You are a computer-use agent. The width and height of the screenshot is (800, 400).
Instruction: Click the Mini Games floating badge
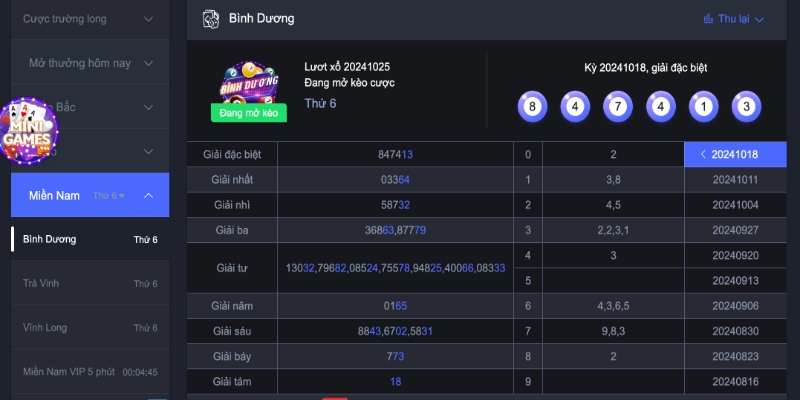tap(29, 131)
